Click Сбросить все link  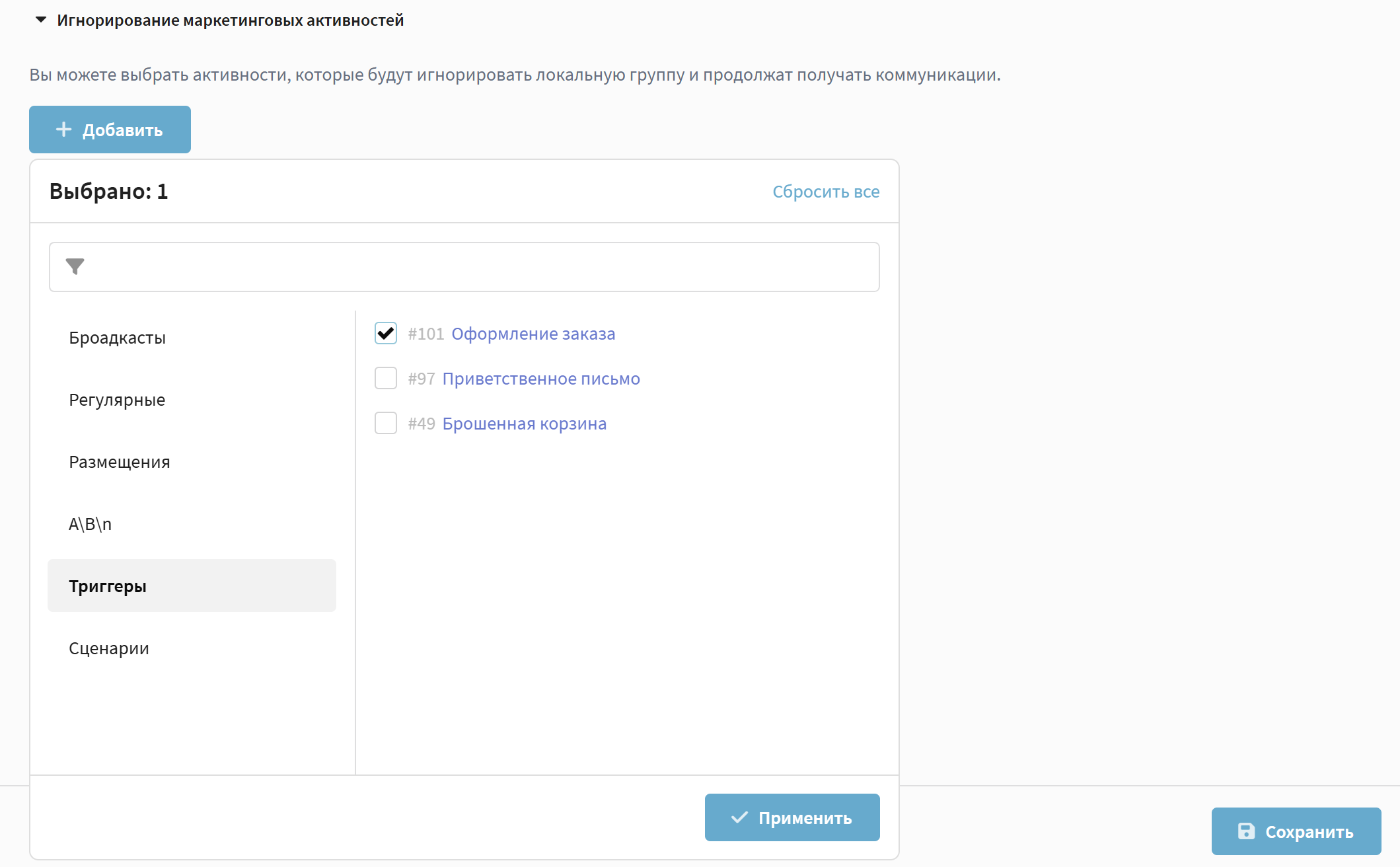(825, 192)
